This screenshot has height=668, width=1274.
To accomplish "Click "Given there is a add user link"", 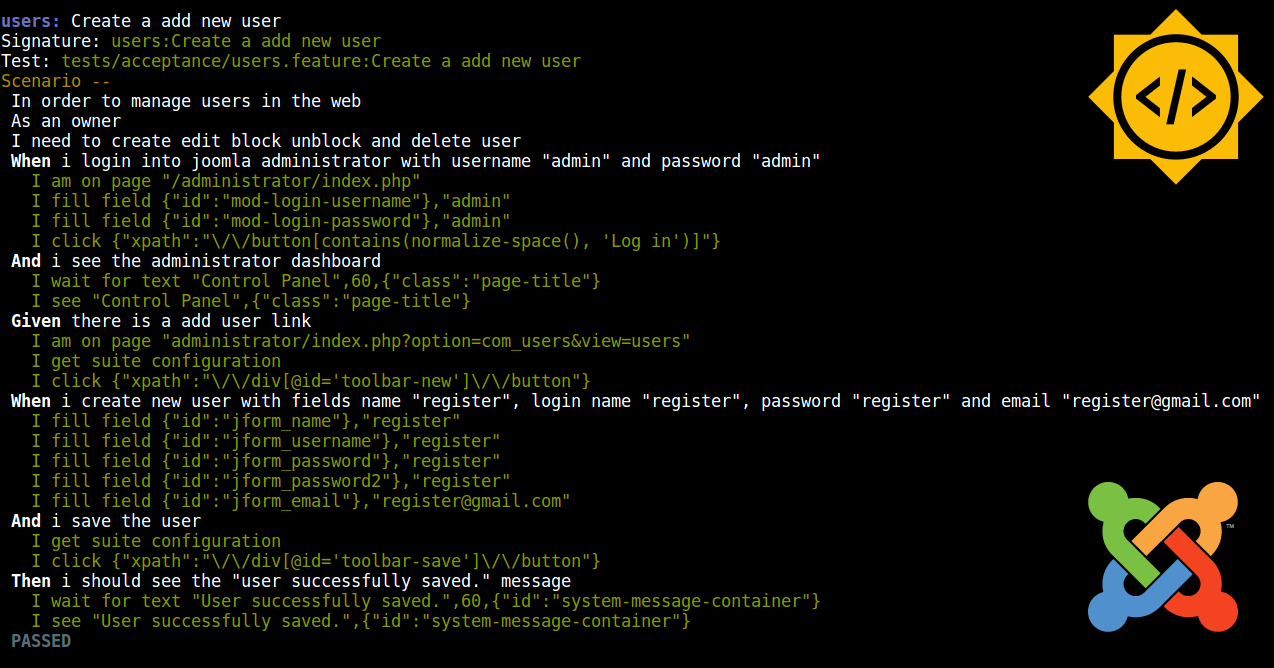I will (161, 321).
